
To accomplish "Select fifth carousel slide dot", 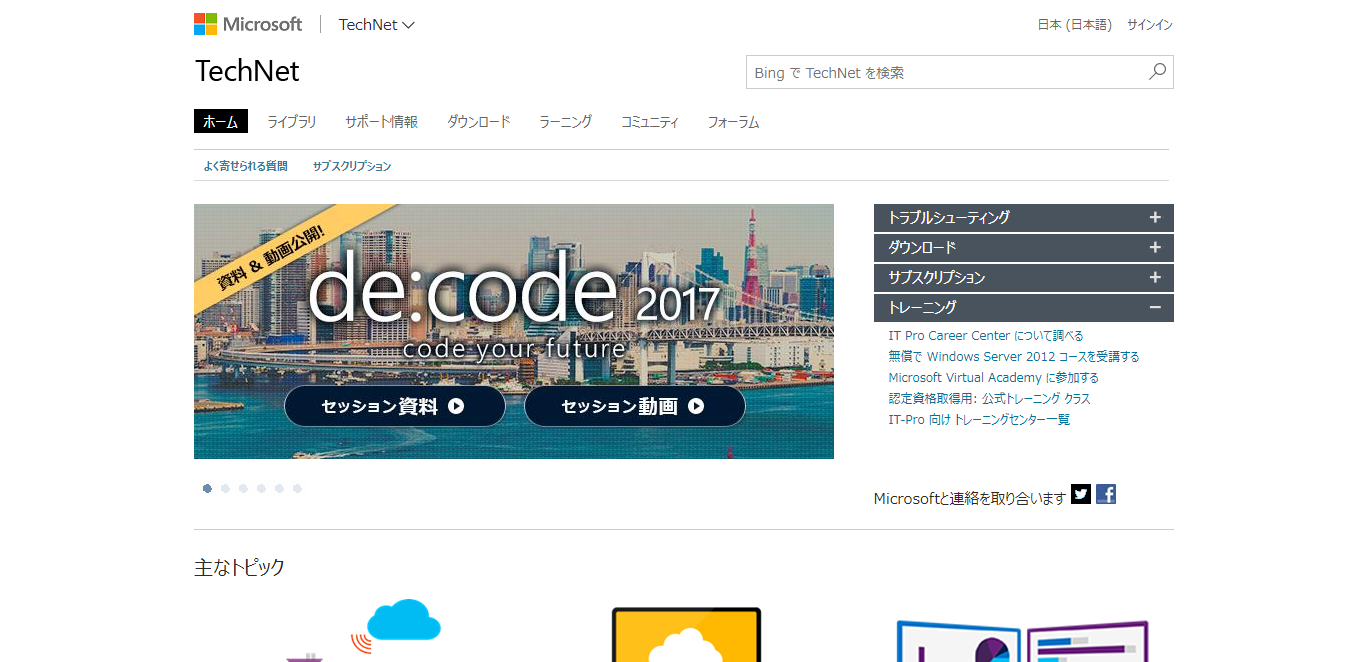I will point(279,488).
